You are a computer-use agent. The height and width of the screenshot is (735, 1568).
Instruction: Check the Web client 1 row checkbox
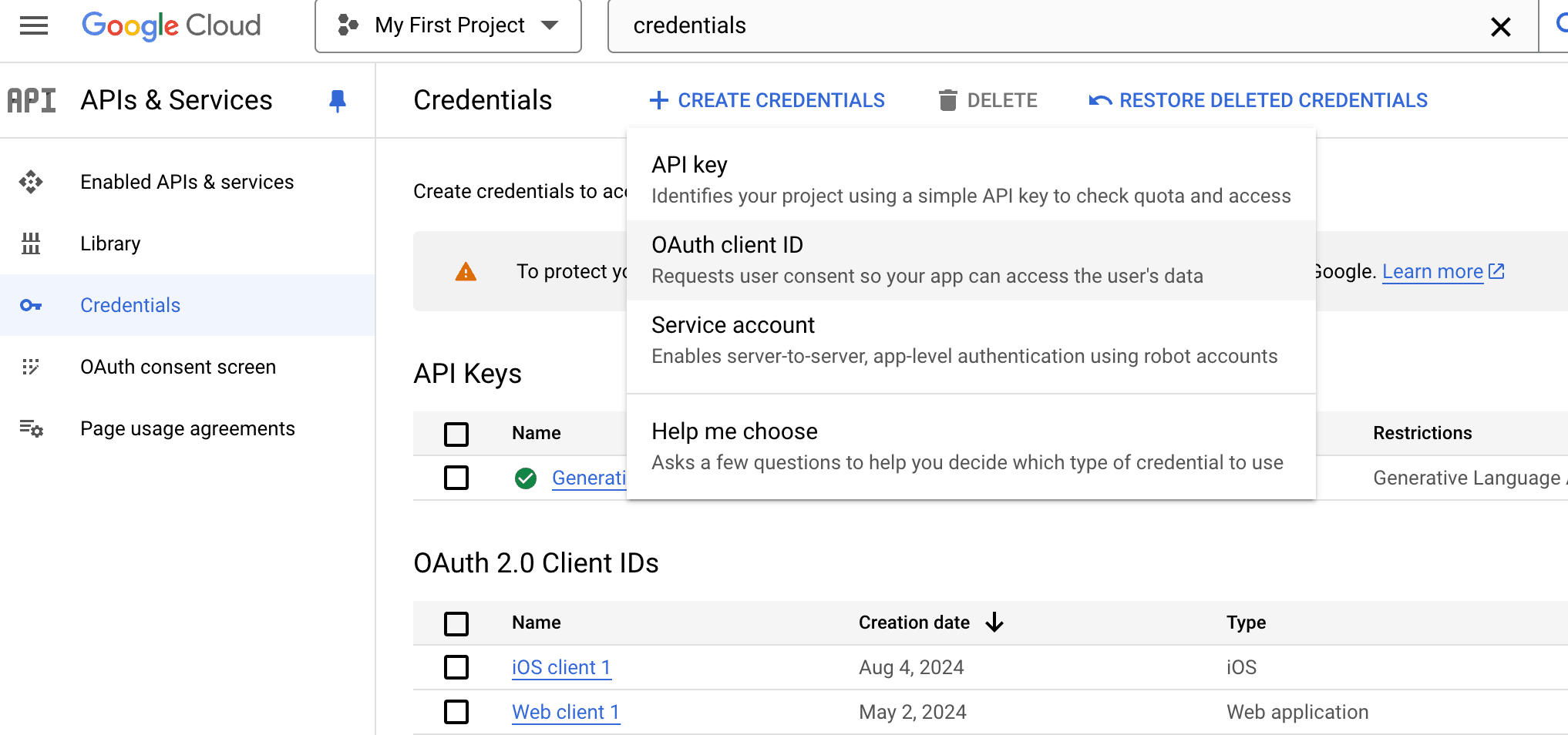point(456,712)
